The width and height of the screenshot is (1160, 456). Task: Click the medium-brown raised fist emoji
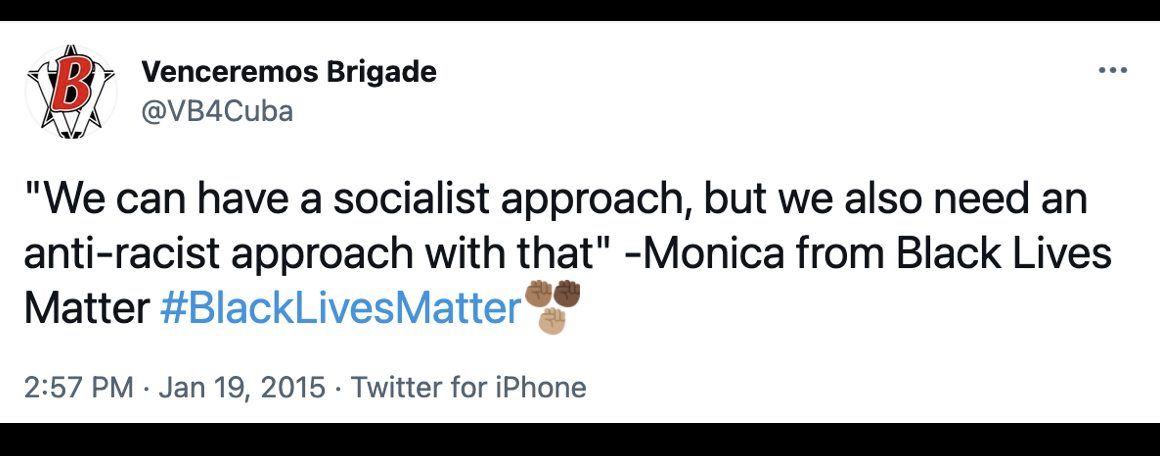tap(540, 295)
